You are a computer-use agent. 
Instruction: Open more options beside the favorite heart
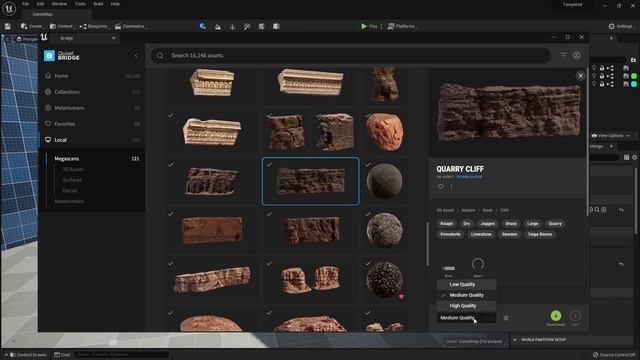[451, 187]
